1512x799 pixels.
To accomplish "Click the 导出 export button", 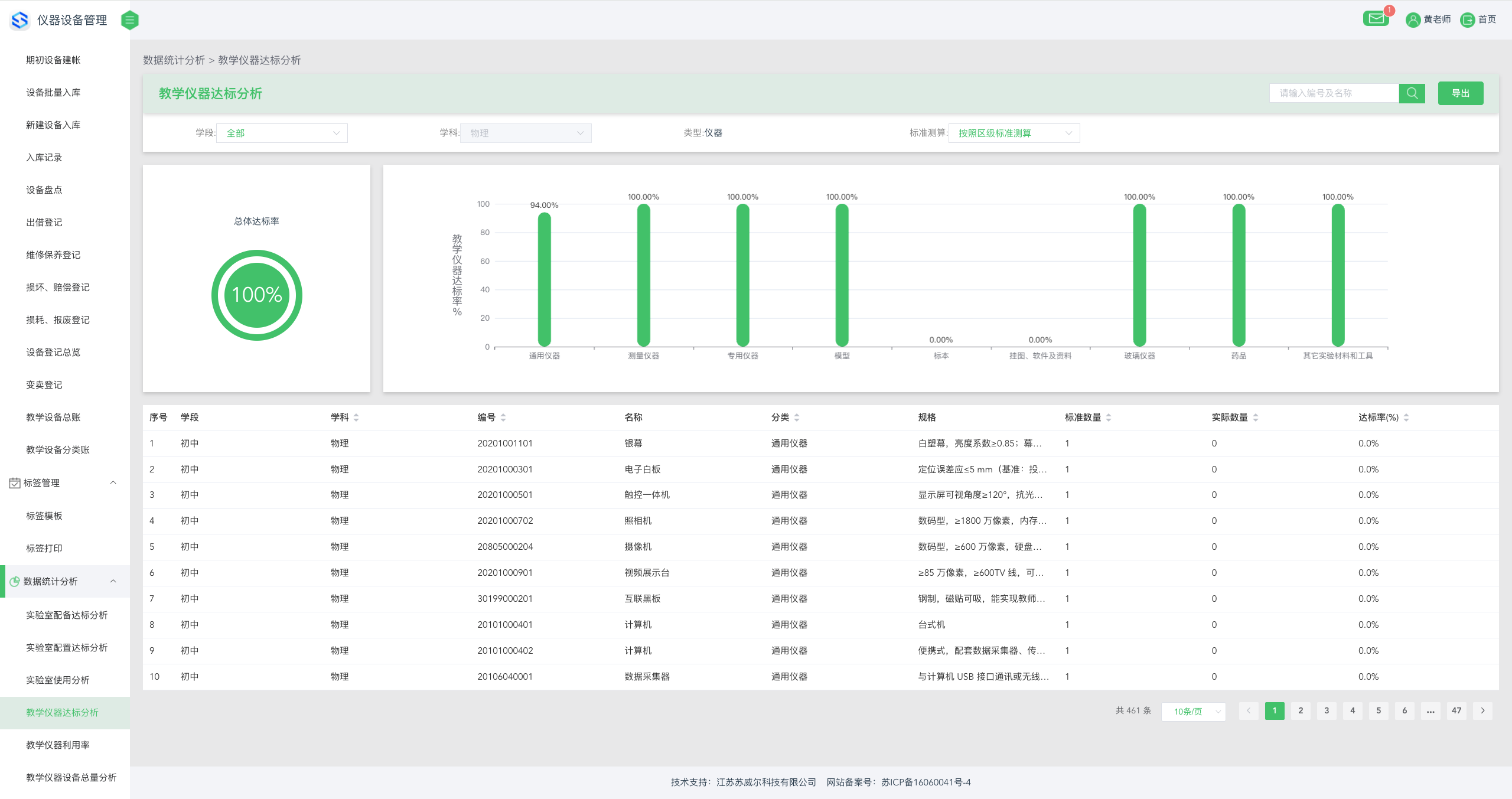I will 1460,93.
